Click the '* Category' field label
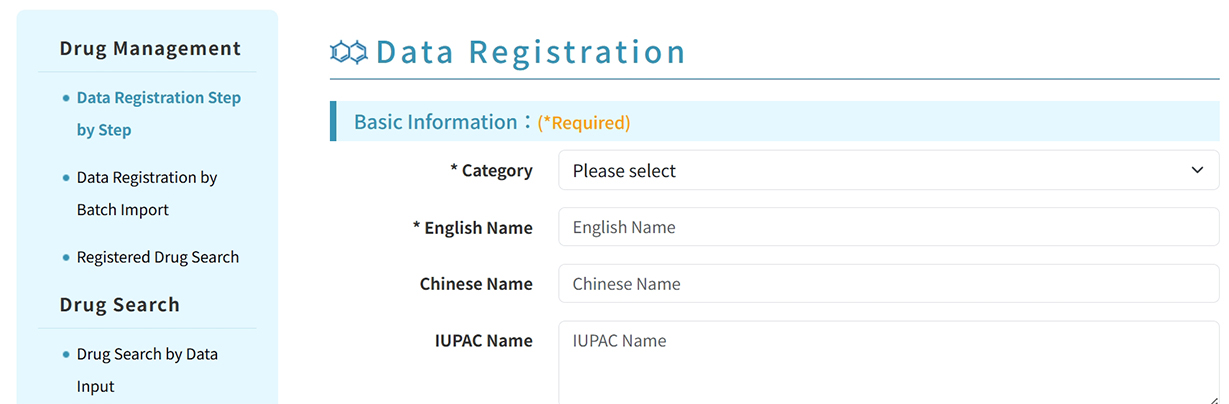 (x=491, y=171)
